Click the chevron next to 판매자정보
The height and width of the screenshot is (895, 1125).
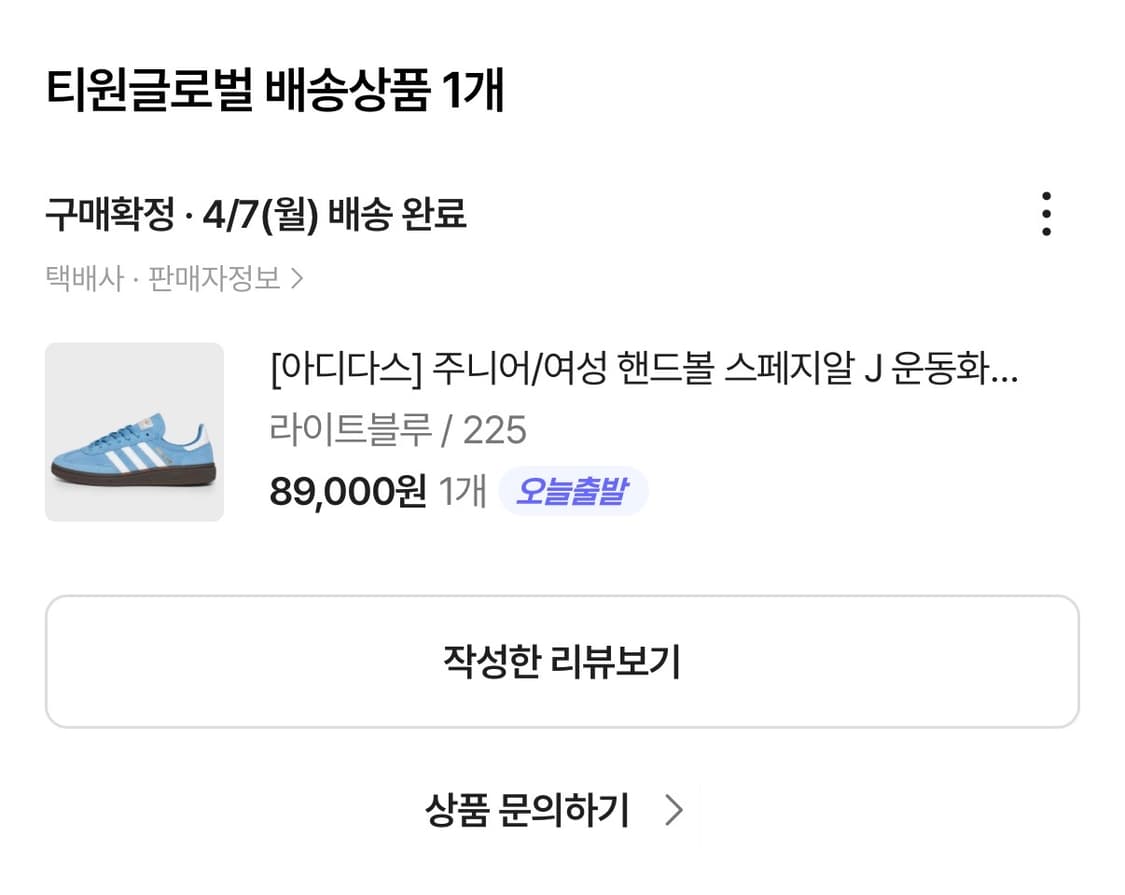click(296, 278)
